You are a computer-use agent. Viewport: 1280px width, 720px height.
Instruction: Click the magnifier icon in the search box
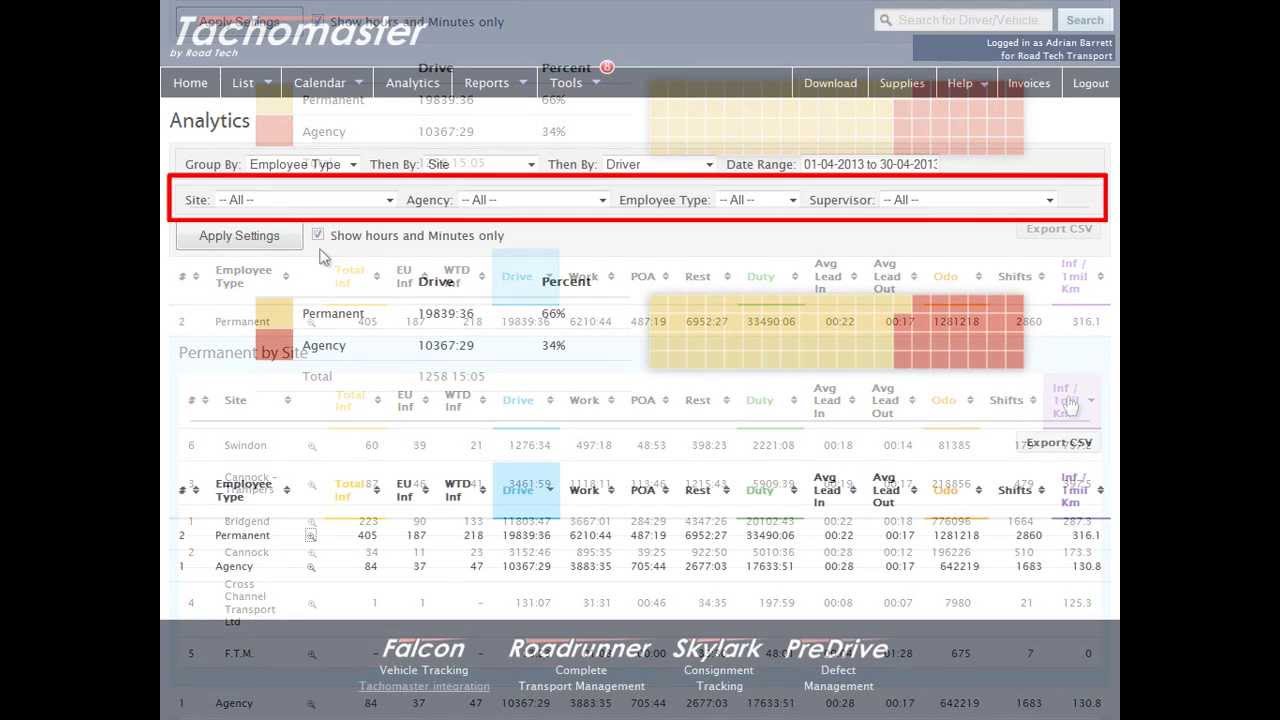click(884, 20)
